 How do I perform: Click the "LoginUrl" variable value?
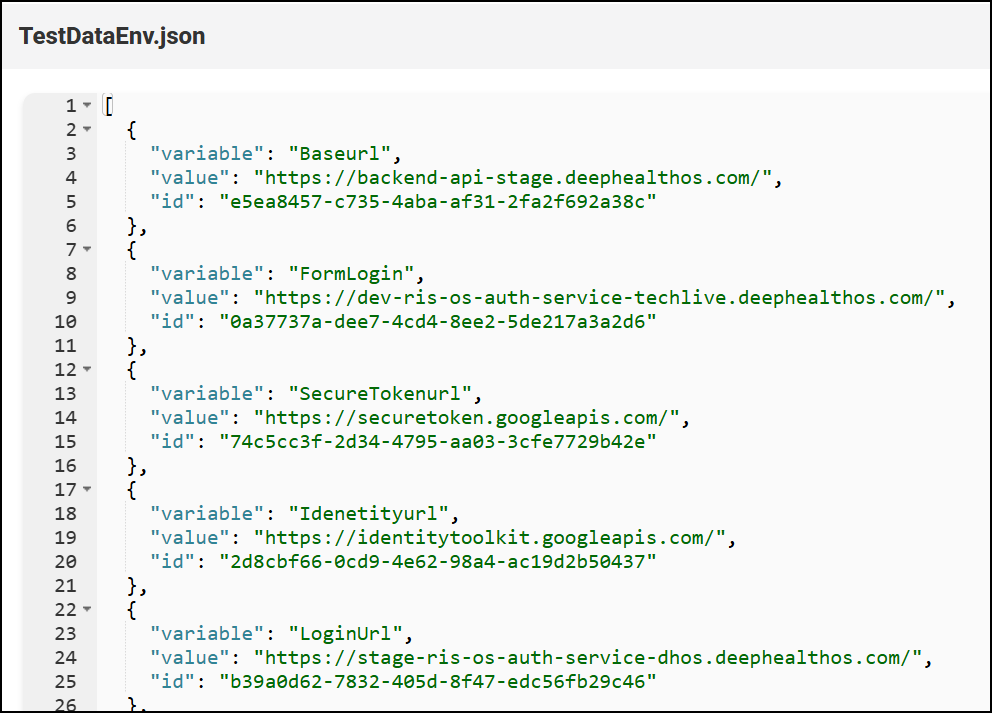click(x=346, y=634)
